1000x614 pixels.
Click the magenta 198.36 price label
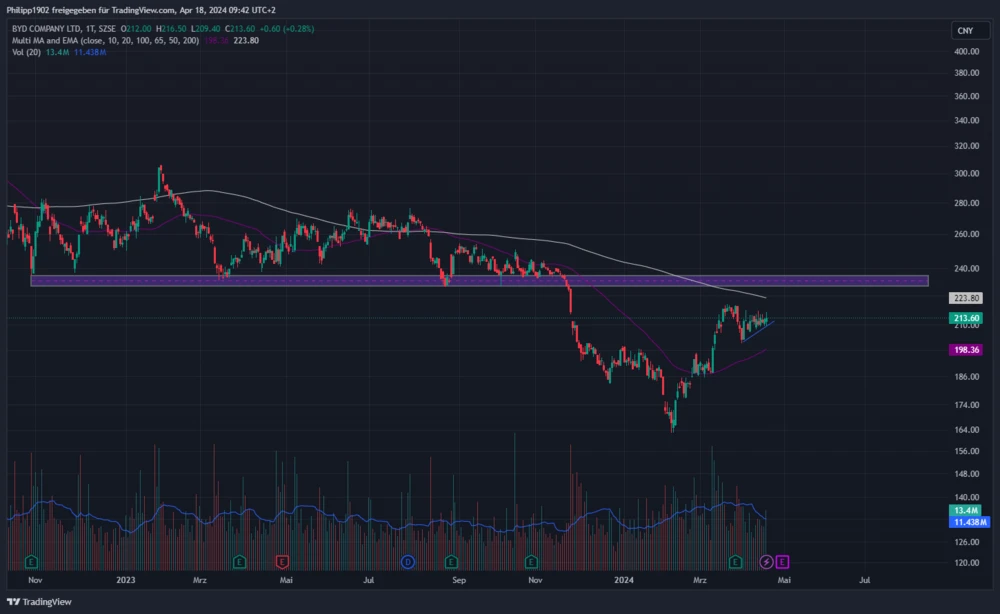(x=966, y=351)
